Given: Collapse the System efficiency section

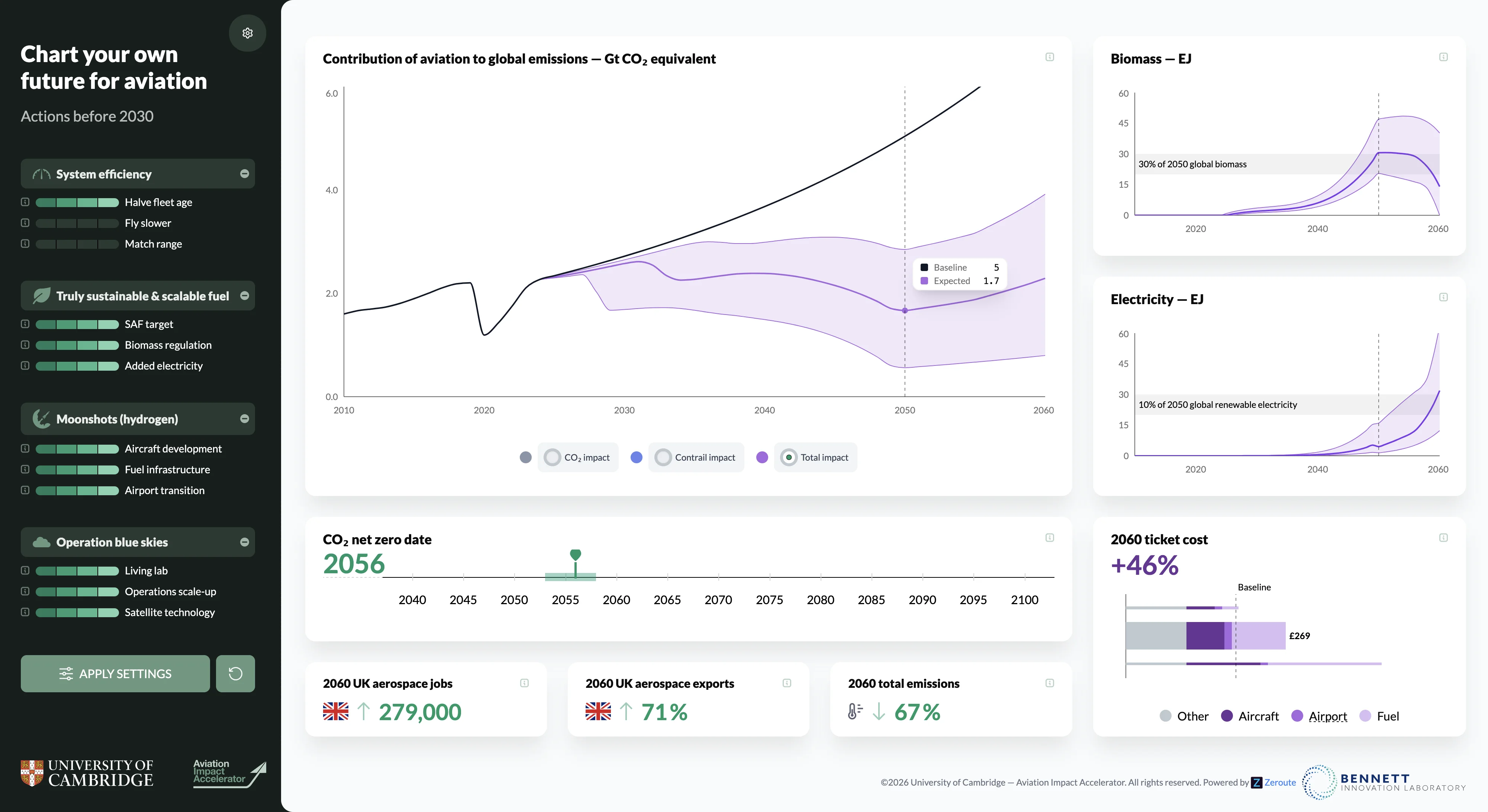Looking at the screenshot, I should pyautogui.click(x=244, y=174).
